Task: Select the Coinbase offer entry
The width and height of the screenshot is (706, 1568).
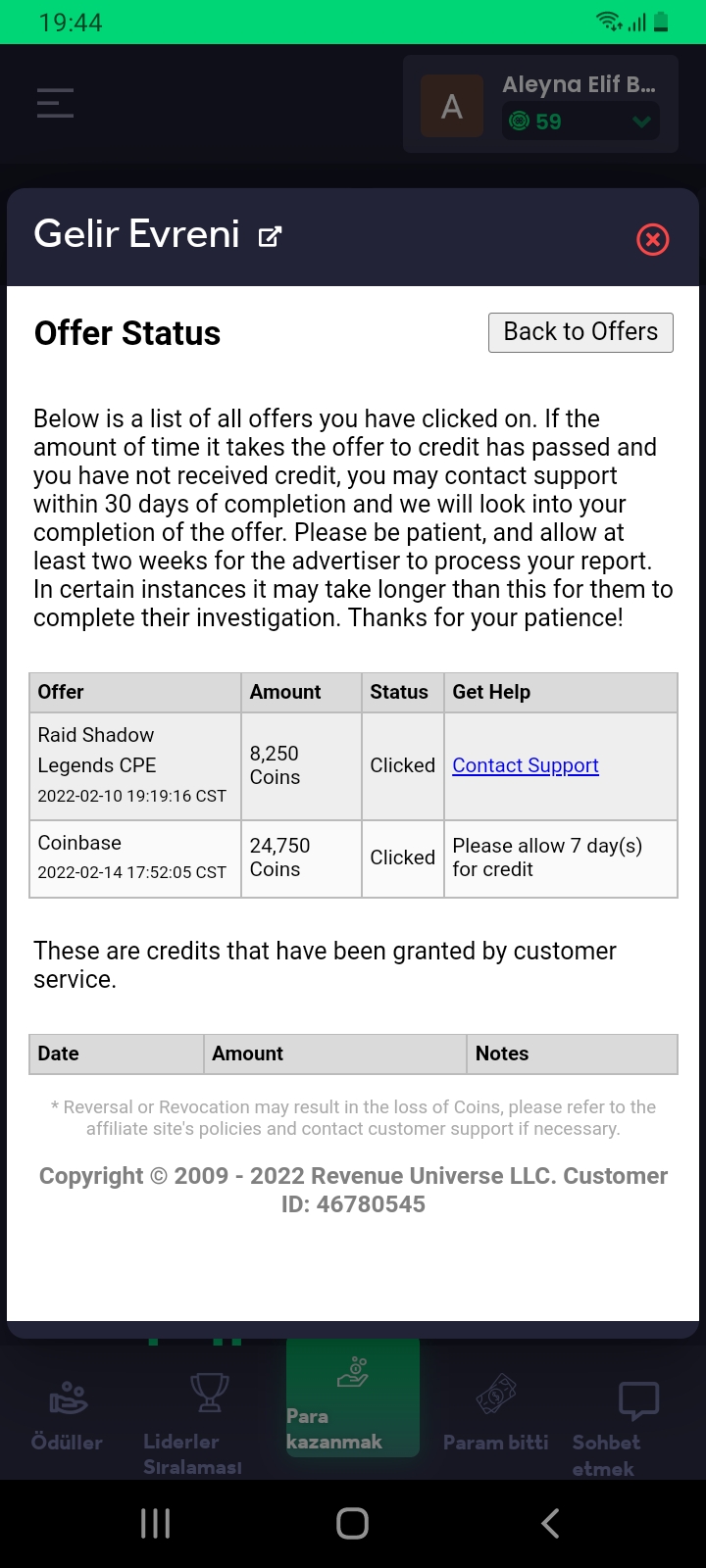Action: click(353, 857)
